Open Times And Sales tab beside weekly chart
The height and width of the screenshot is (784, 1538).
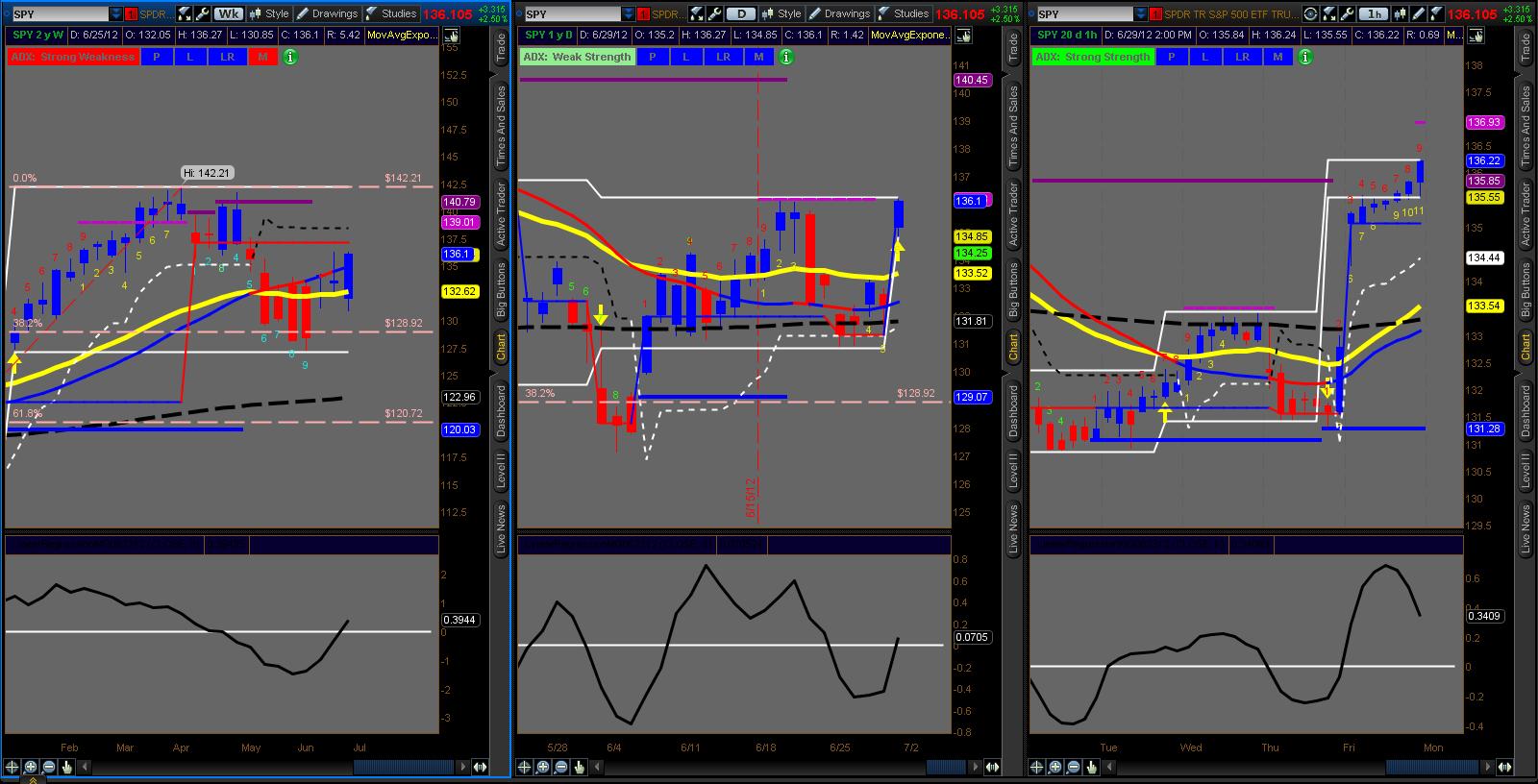pos(501,127)
